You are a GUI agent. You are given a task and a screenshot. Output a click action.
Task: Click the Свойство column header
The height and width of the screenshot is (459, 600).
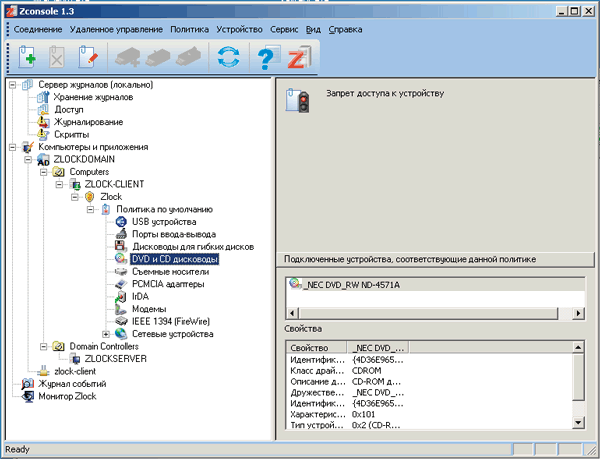[x=316, y=346]
